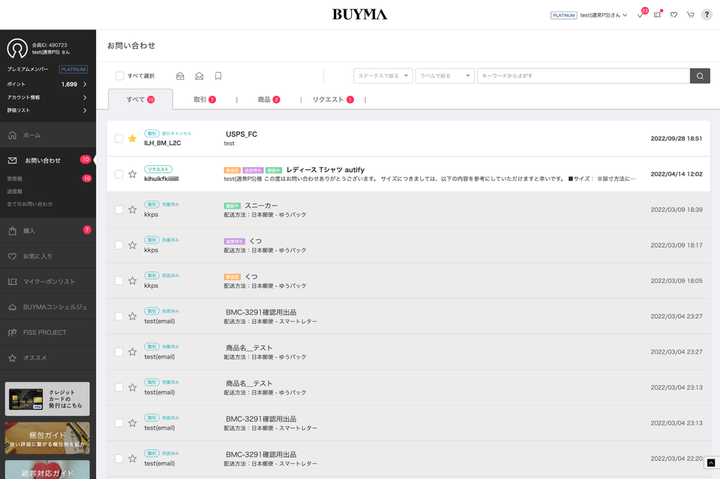This screenshot has height=479, width=720.
Task: Star the スニーカー message
Action: pos(132,209)
